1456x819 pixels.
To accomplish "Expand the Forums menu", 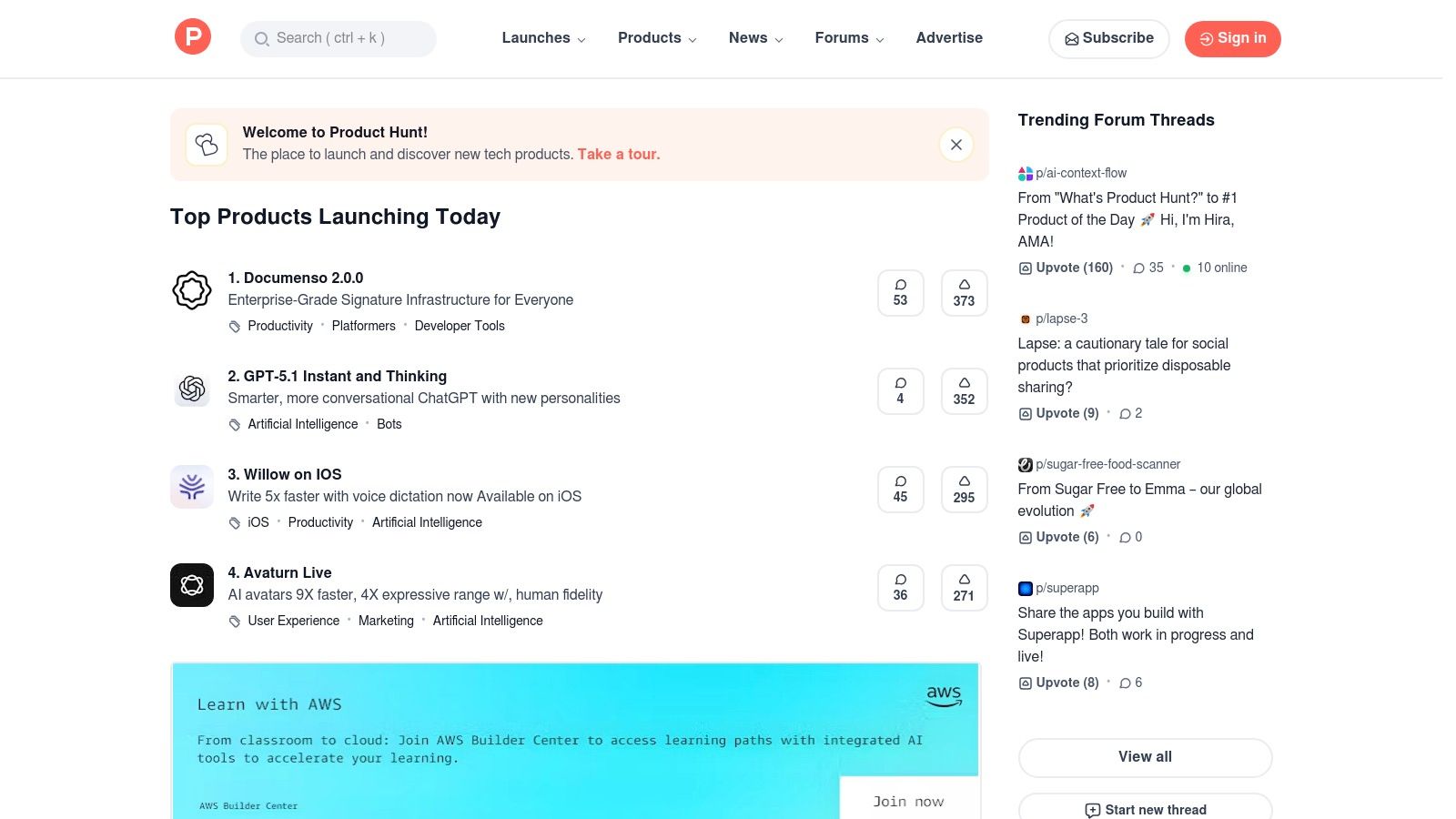I will click(x=849, y=38).
